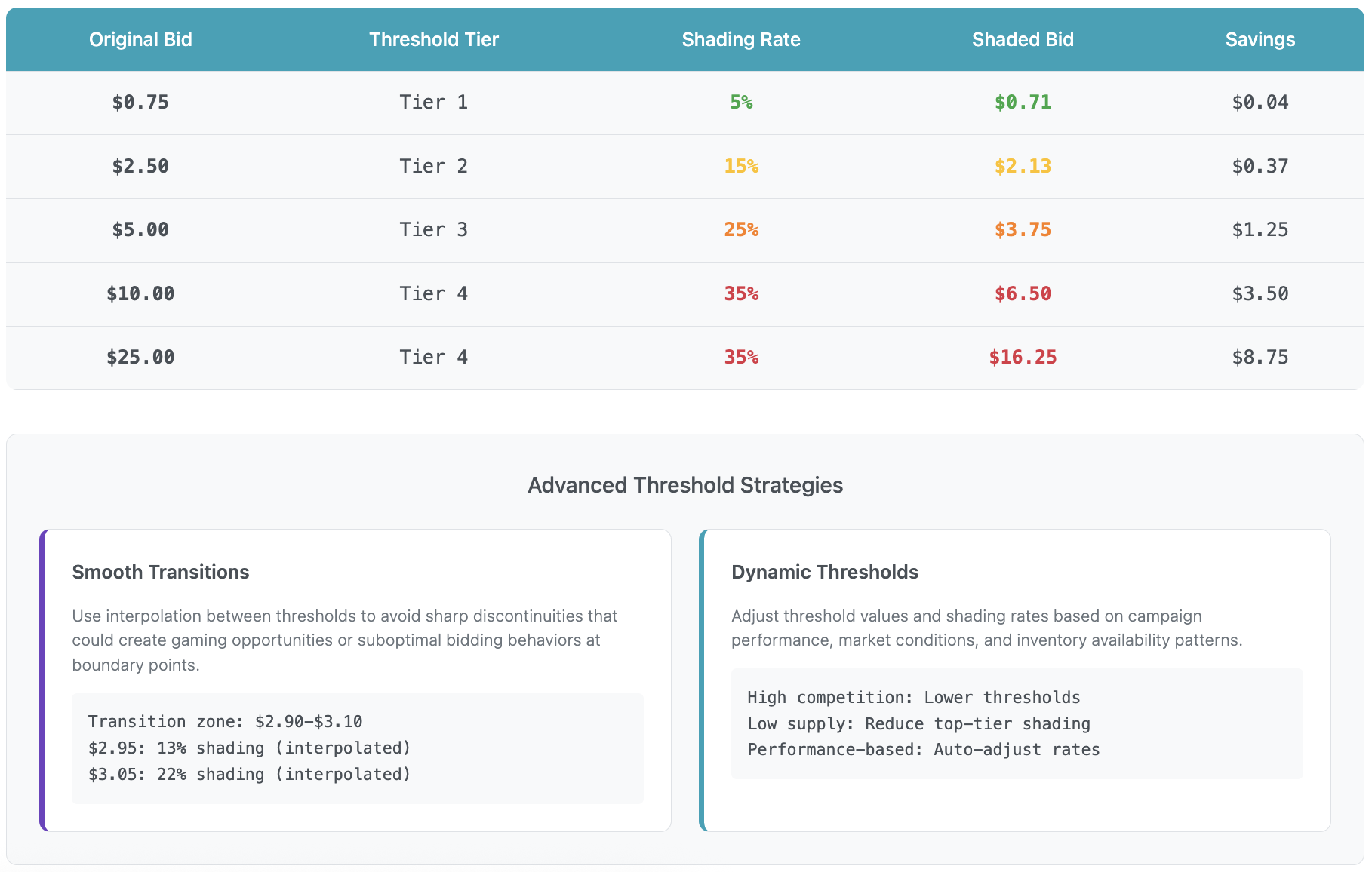Click the $8.75 savings cell
This screenshot has width=1372, height=872.
pyautogui.click(x=1260, y=357)
